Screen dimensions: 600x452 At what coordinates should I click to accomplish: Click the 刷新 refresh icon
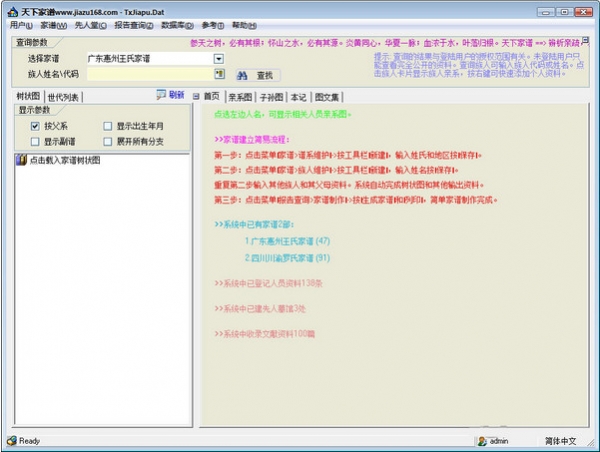click(x=162, y=95)
